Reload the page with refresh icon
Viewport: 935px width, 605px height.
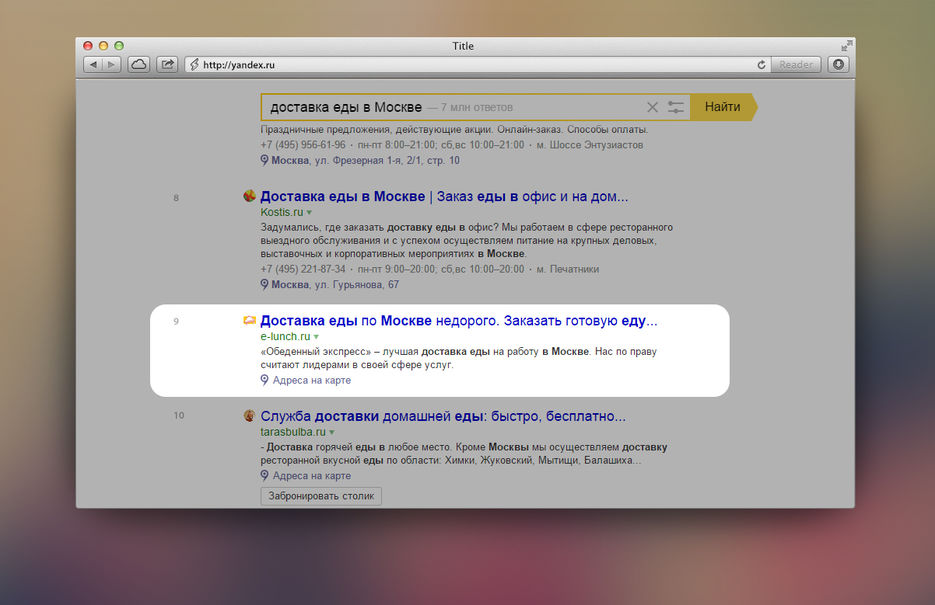click(761, 64)
